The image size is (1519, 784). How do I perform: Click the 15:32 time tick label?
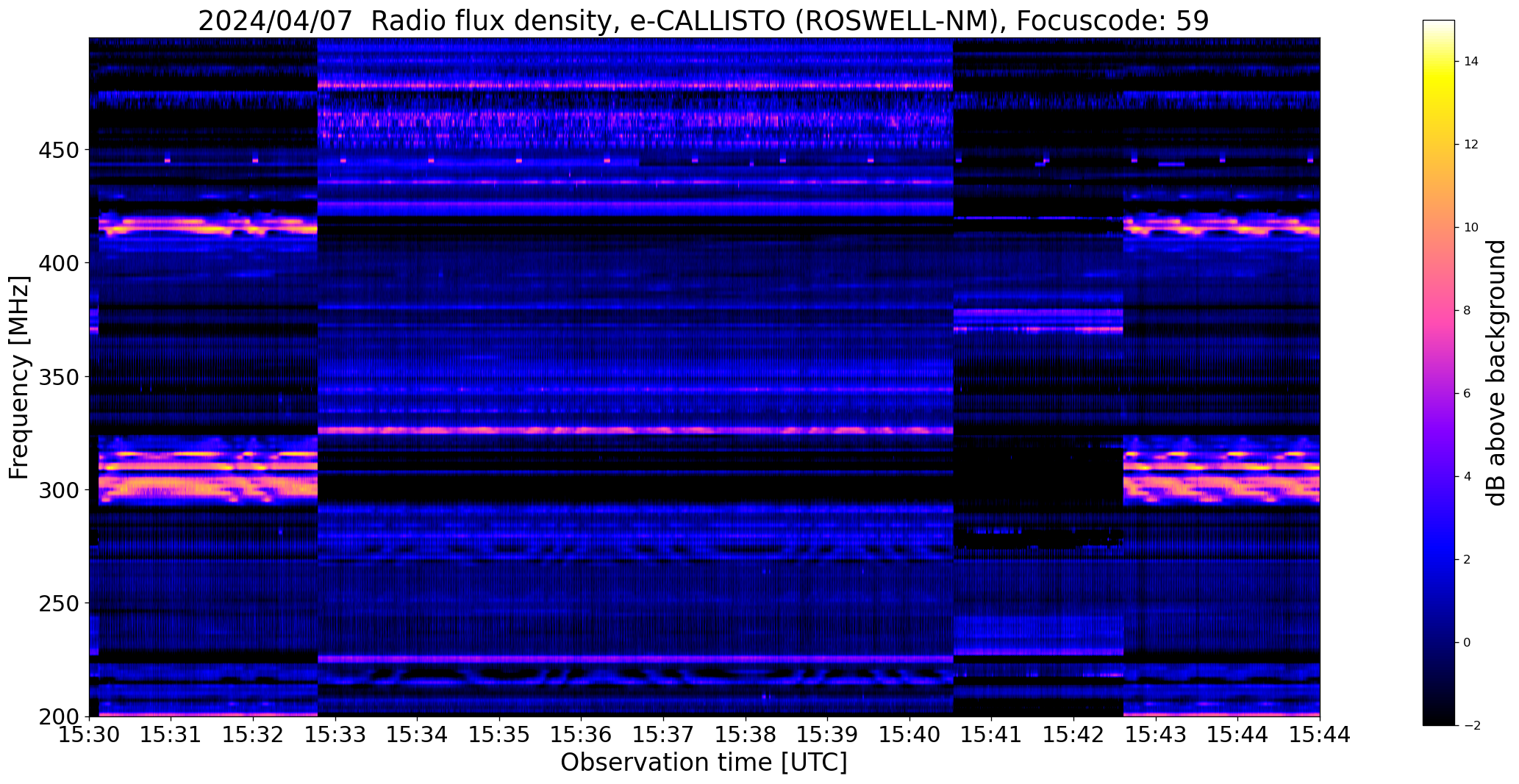coord(254,733)
